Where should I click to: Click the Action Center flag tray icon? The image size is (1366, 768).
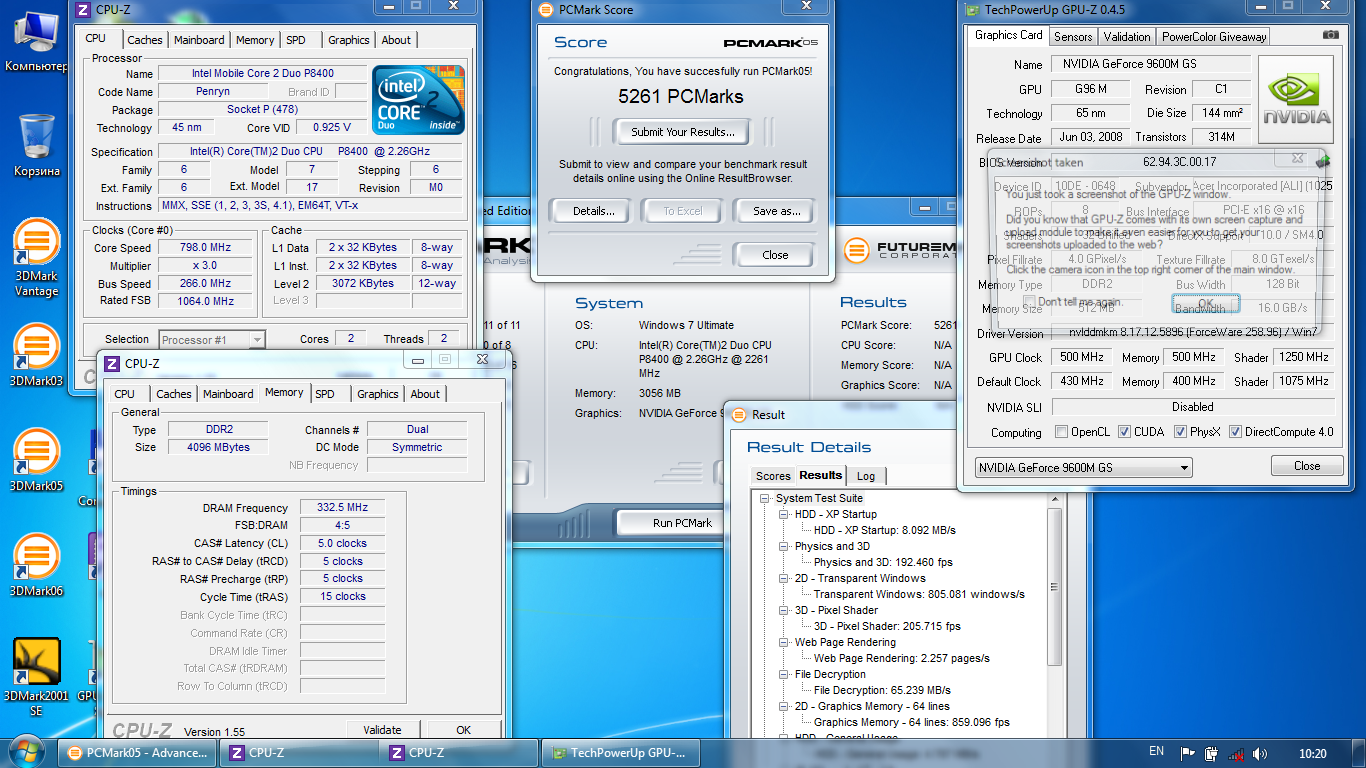(x=1188, y=753)
